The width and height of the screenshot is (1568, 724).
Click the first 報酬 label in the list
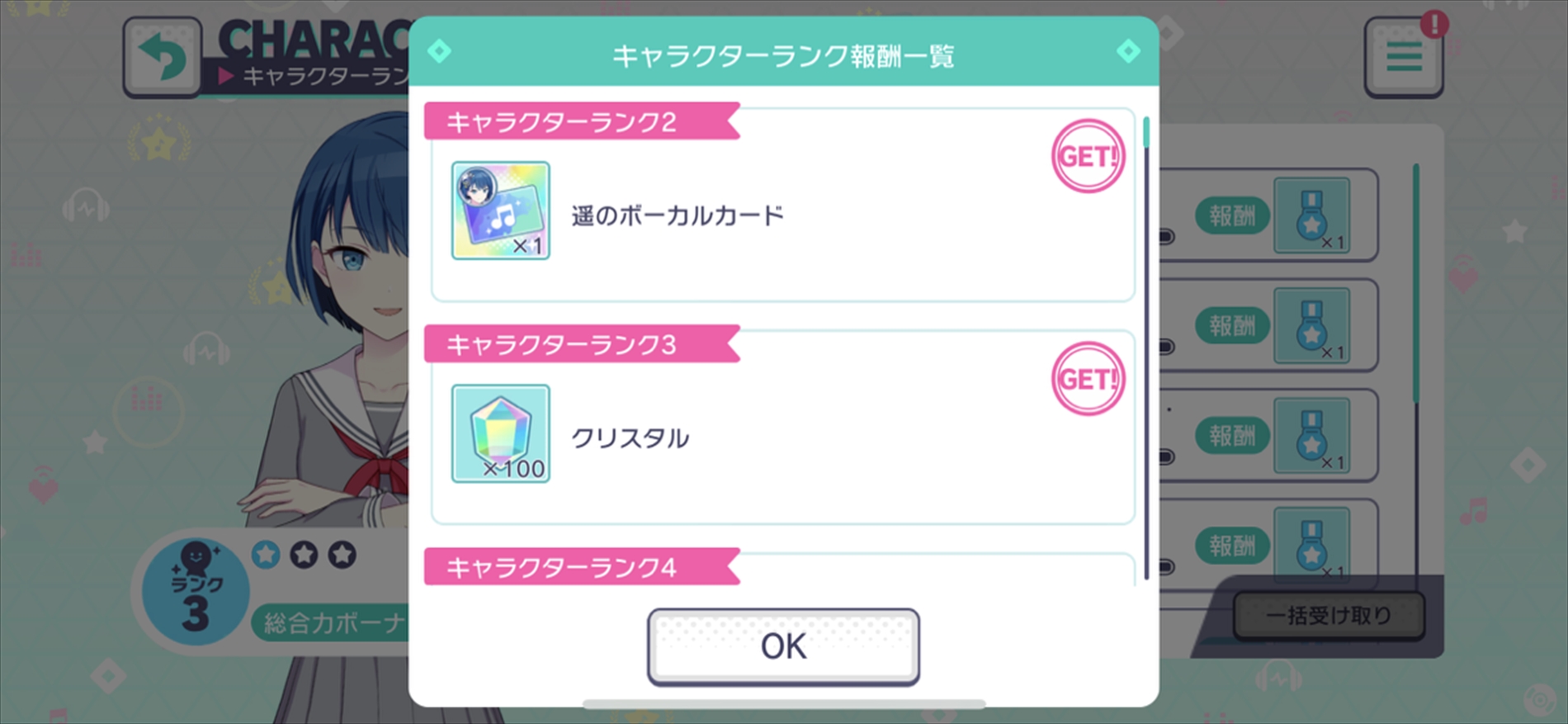click(1232, 216)
